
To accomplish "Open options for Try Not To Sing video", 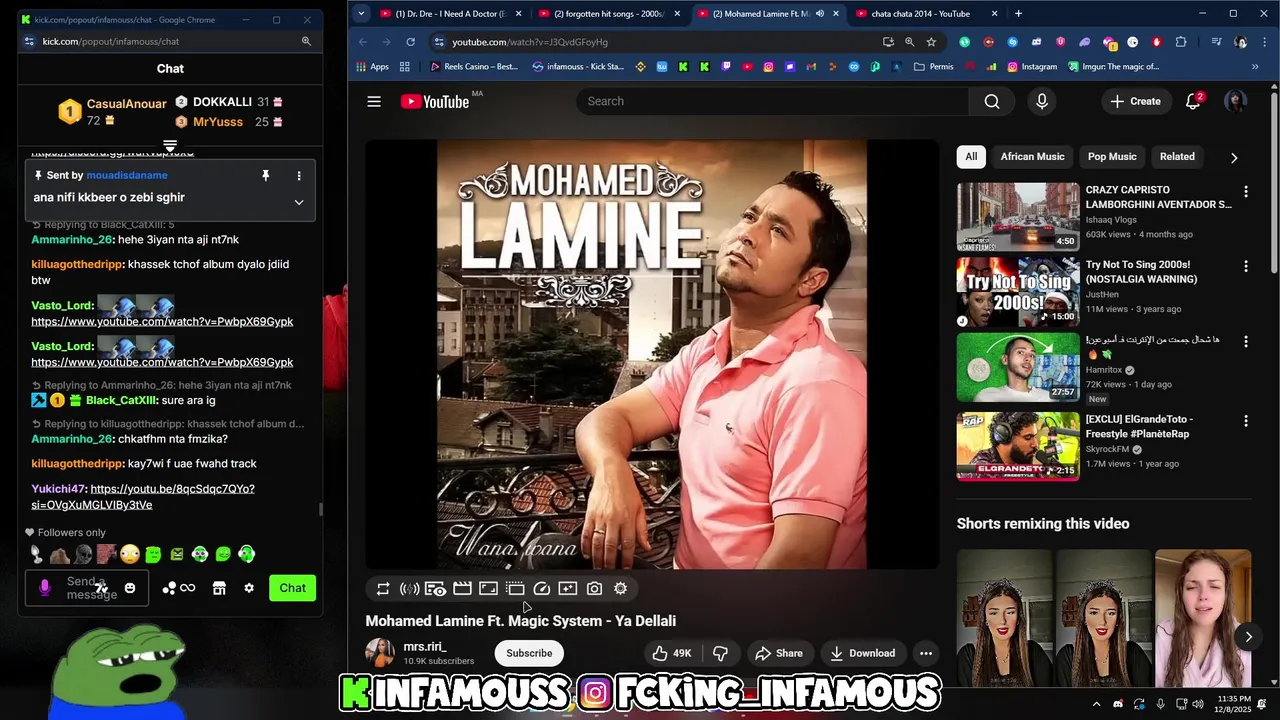I will tap(1245, 266).
